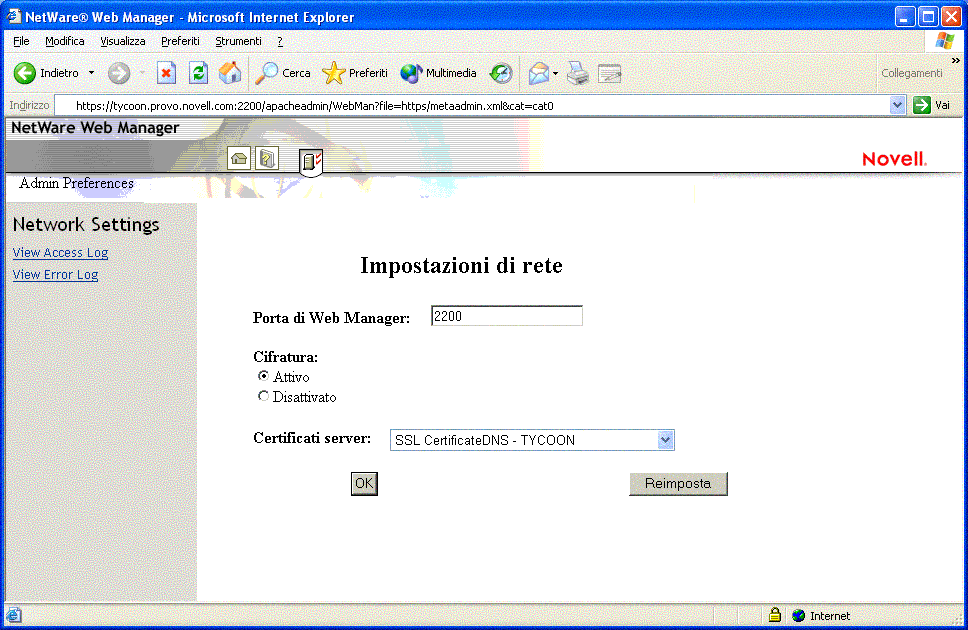Open the Web Manager help book icon
This screenshot has height=630, width=968.
click(266, 158)
